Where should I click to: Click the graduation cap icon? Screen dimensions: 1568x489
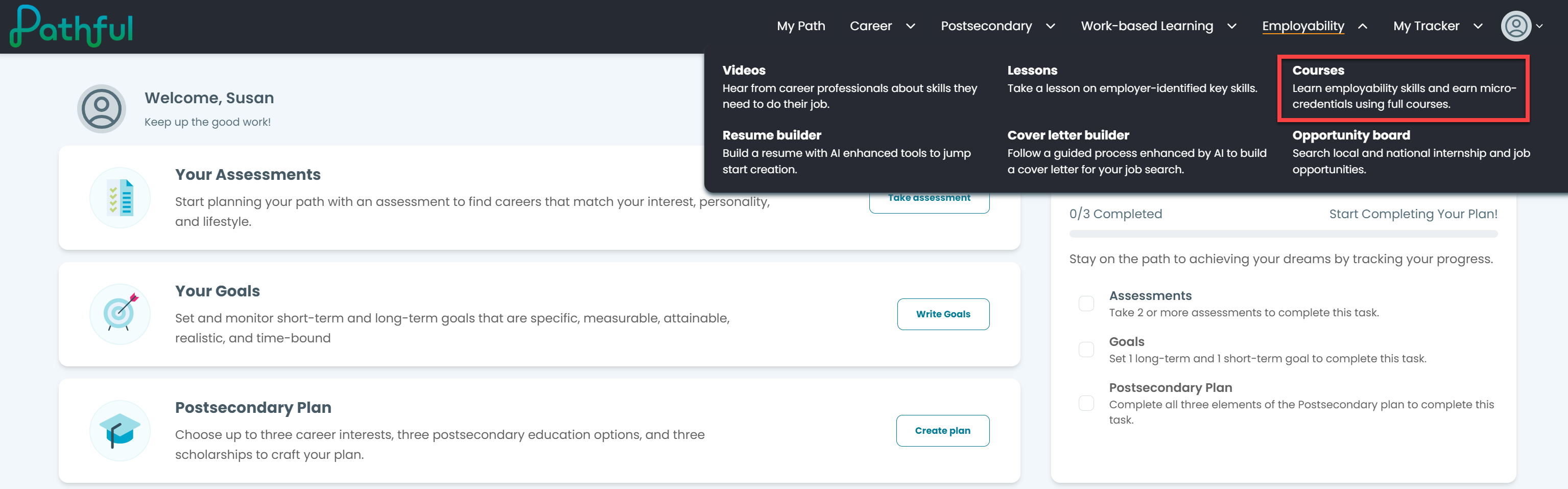click(120, 431)
